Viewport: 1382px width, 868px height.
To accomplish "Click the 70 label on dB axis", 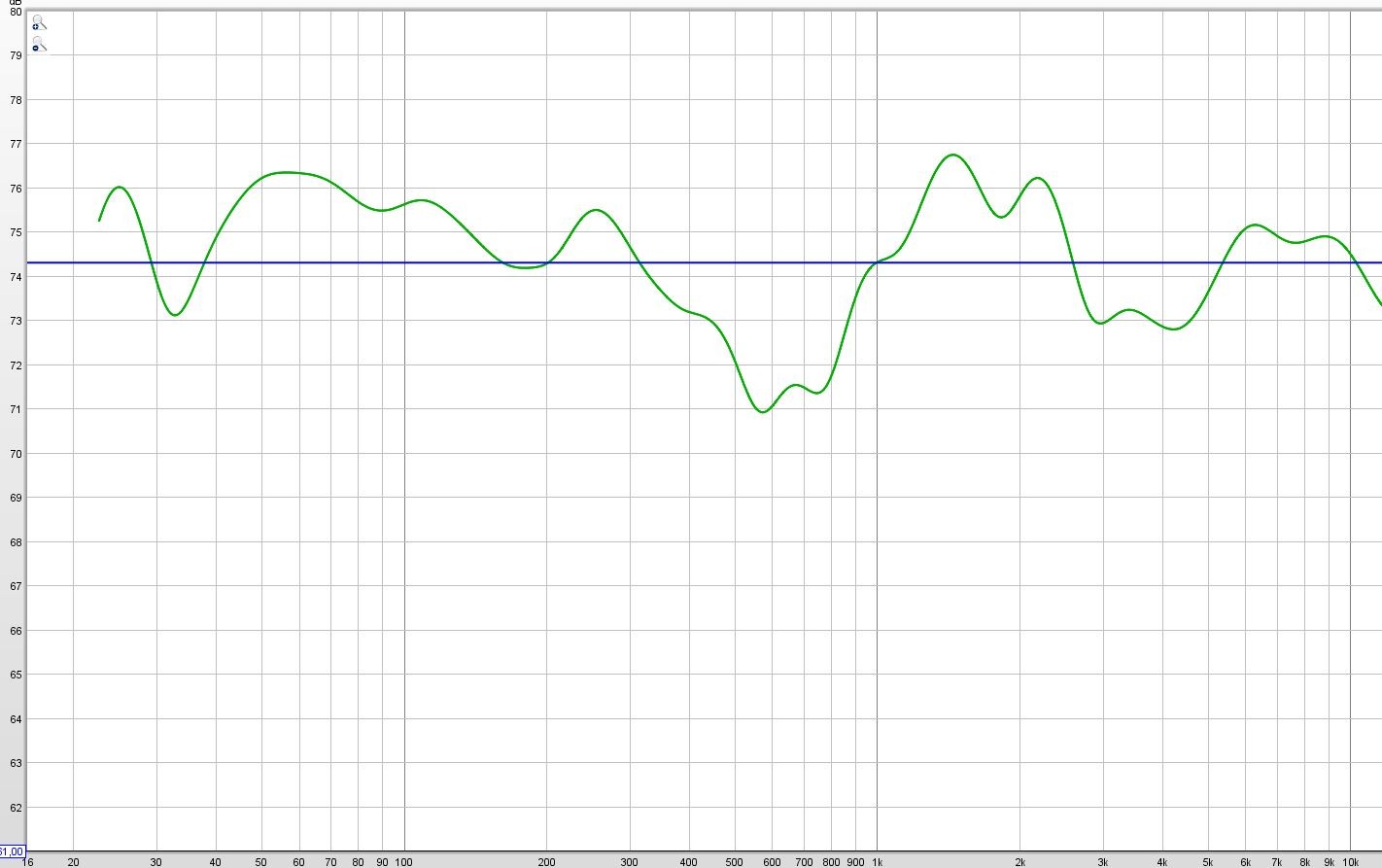I will point(16,454).
